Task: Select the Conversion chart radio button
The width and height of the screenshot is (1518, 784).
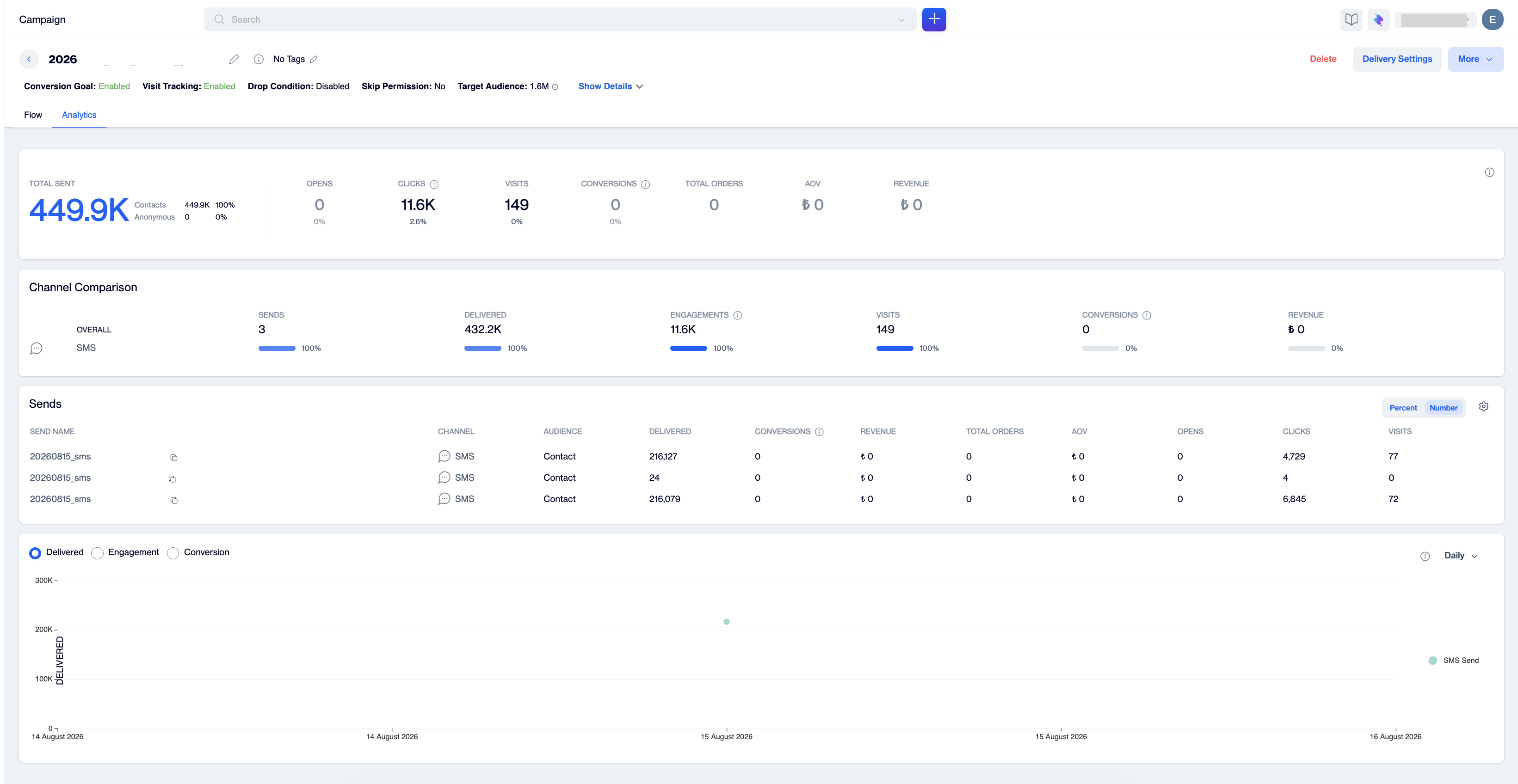Action: [173, 553]
